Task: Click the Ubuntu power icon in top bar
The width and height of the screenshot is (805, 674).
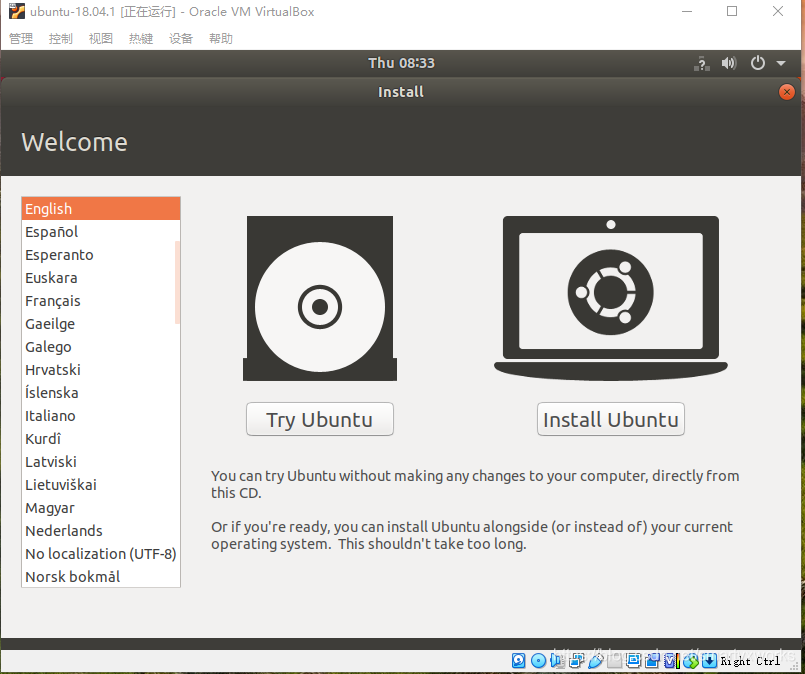Action: 758,63
